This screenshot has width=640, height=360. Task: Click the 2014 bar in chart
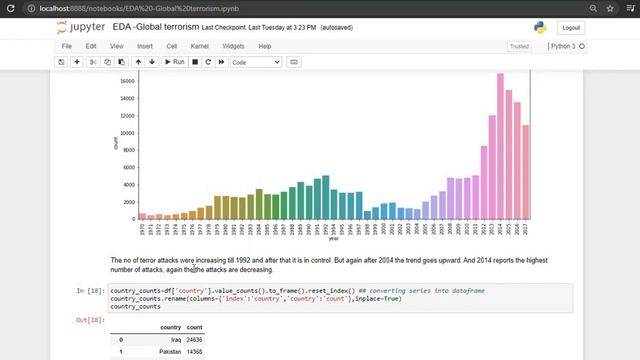500,146
